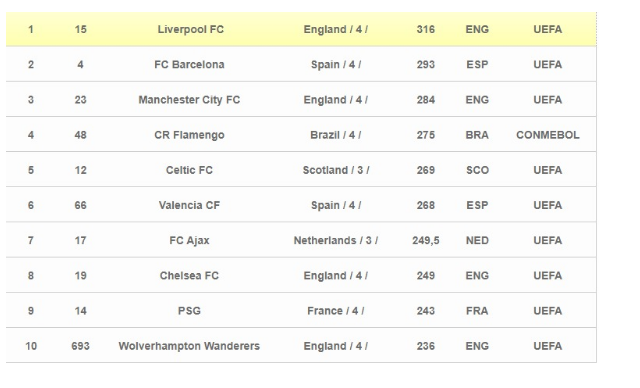
Task: Click previous rank 693 for Wolverhampton
Action: [80, 346]
